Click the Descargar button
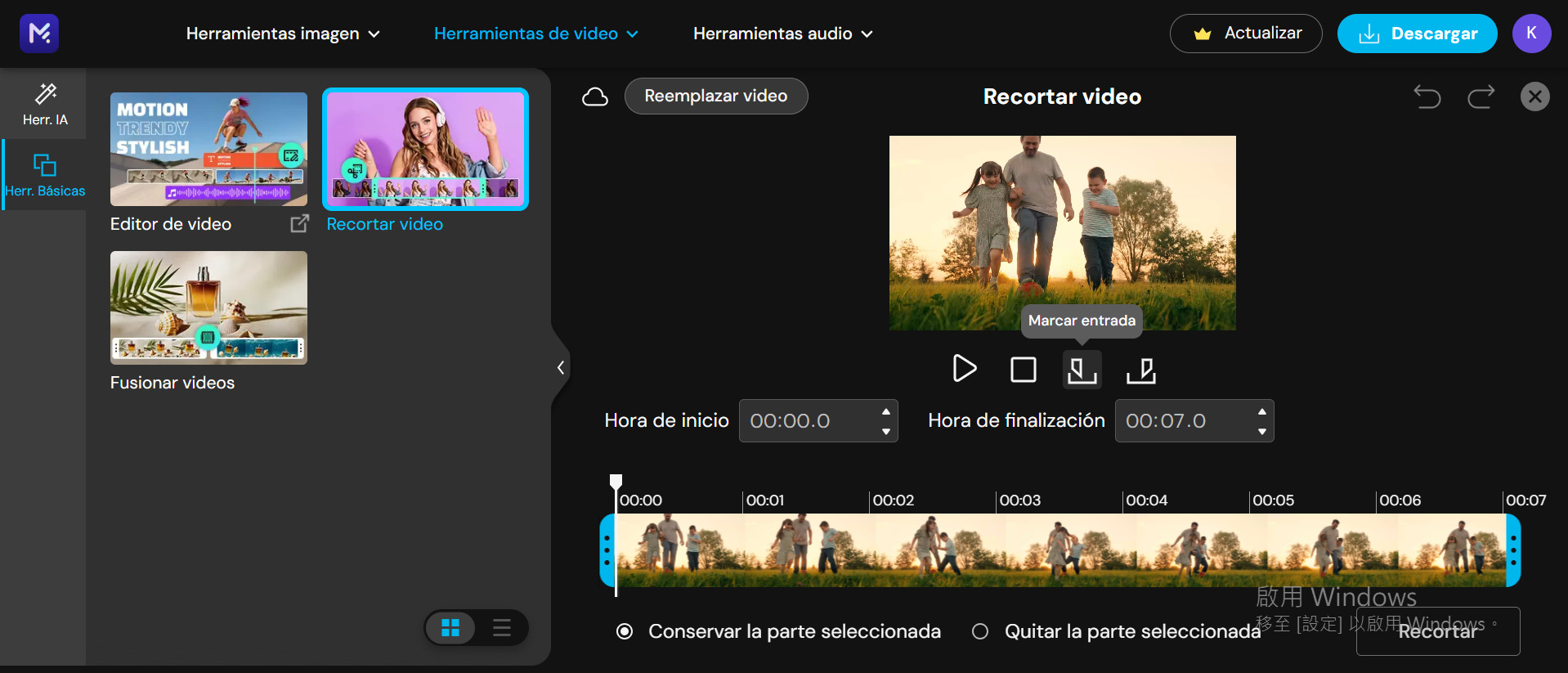Viewport: 1568px width, 673px height. coord(1417,34)
